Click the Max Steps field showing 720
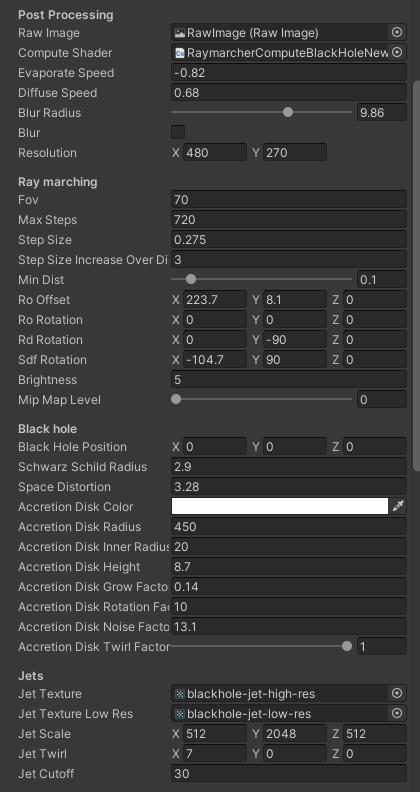The height and width of the screenshot is (792, 420). pos(289,219)
